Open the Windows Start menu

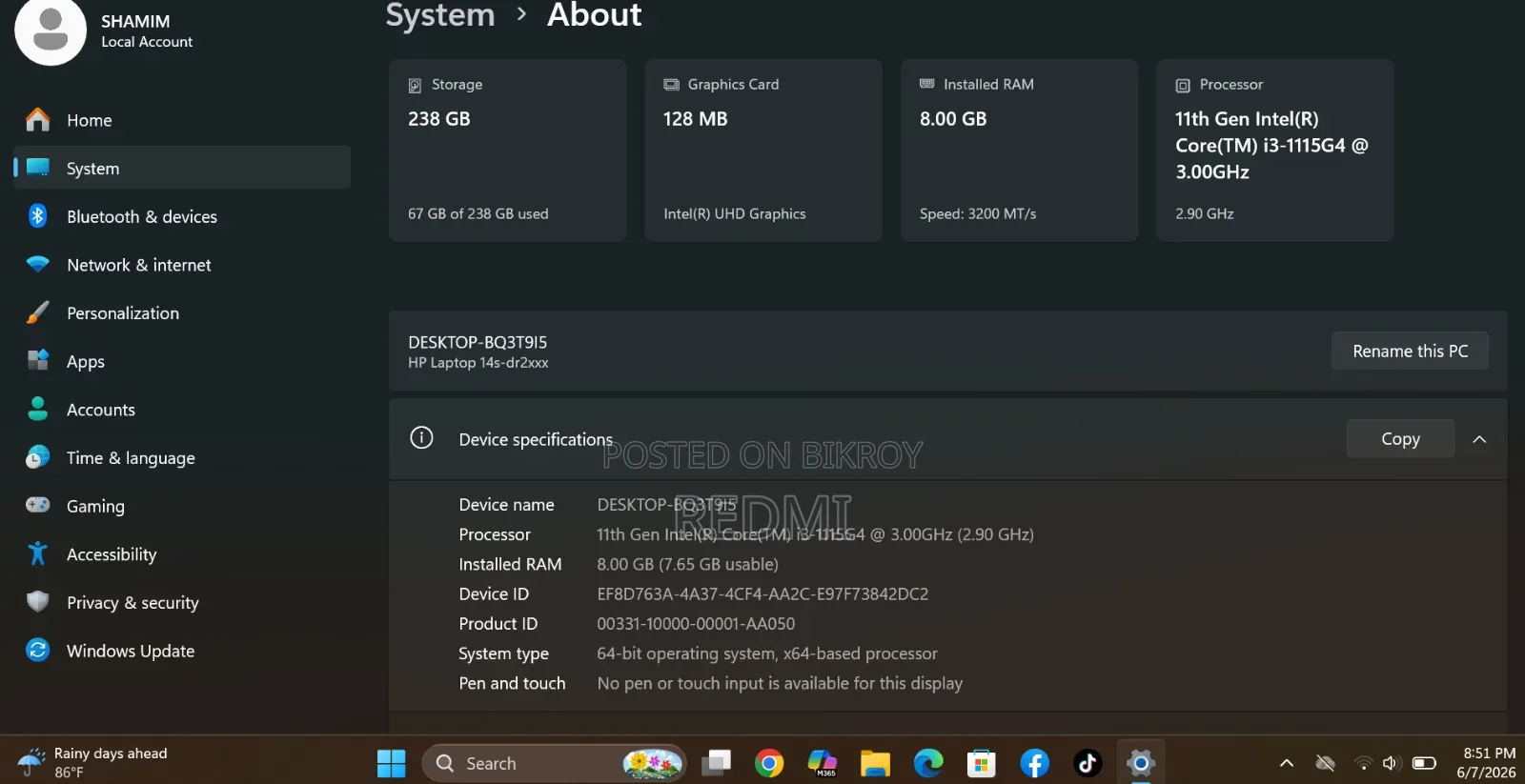tap(391, 764)
